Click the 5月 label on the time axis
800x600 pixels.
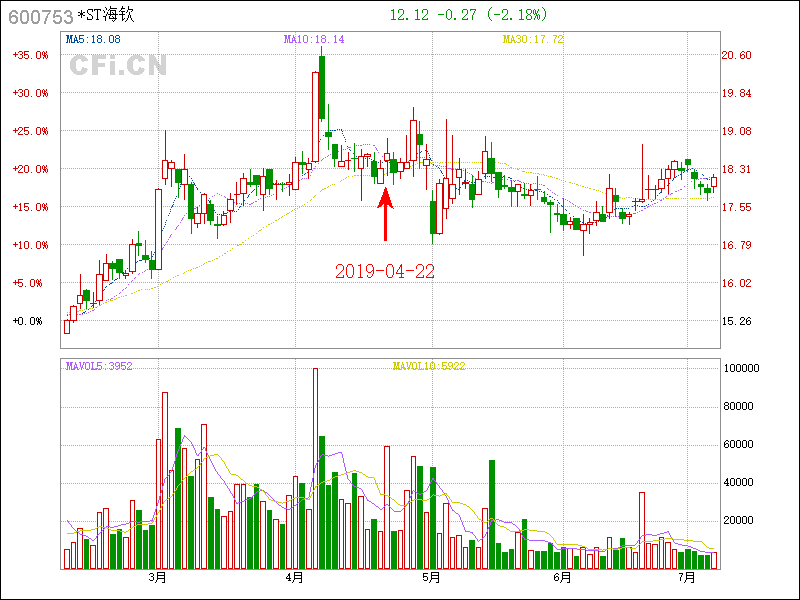[431, 578]
